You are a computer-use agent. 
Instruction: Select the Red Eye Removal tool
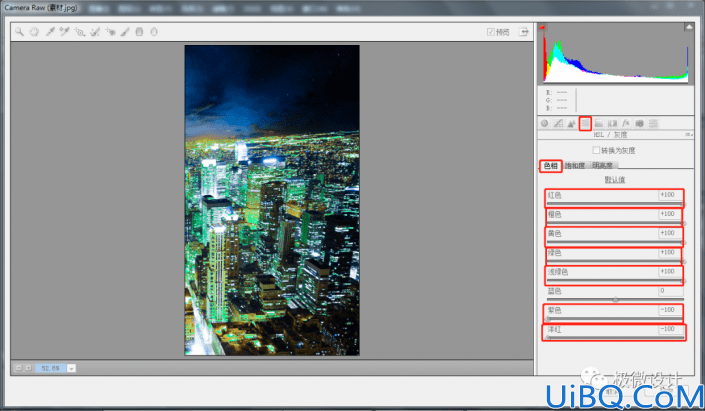pyautogui.click(x=110, y=31)
